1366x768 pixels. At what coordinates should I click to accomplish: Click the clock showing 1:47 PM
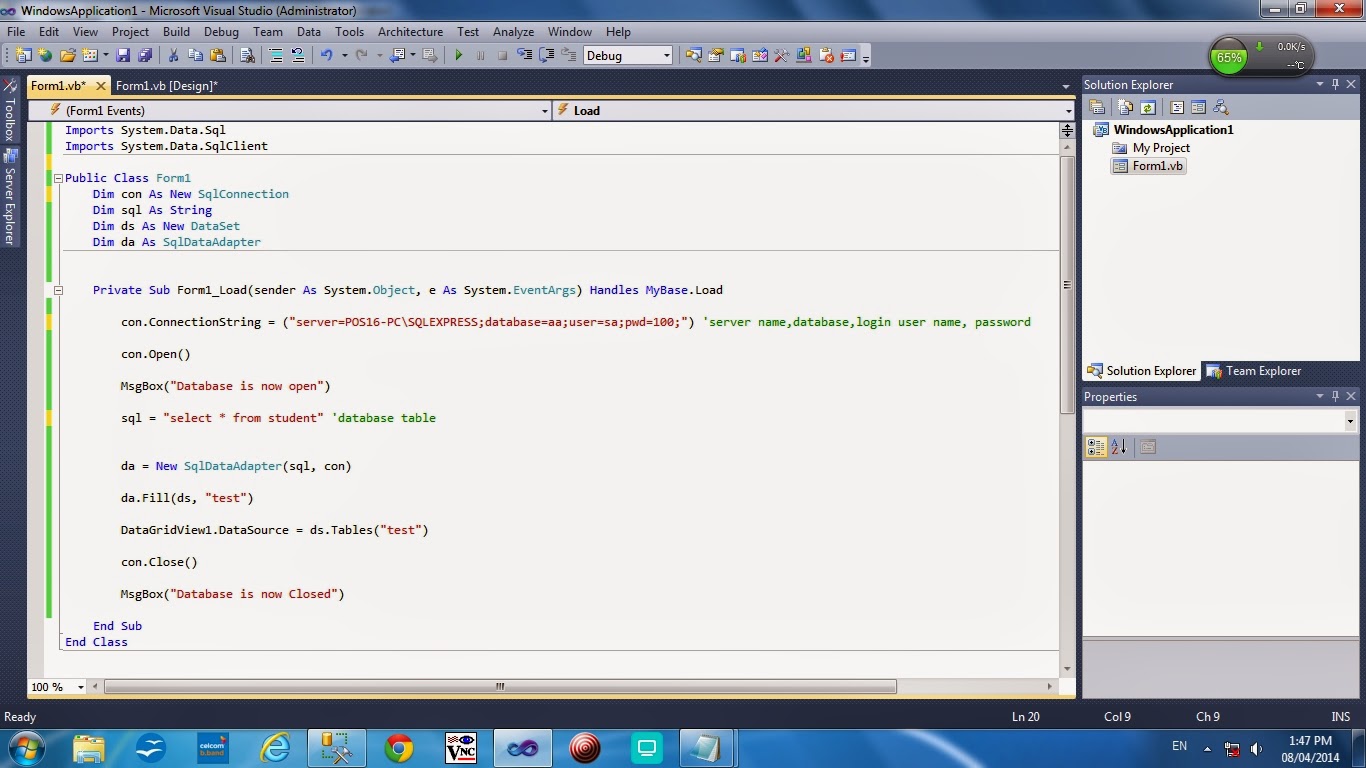click(x=1309, y=741)
